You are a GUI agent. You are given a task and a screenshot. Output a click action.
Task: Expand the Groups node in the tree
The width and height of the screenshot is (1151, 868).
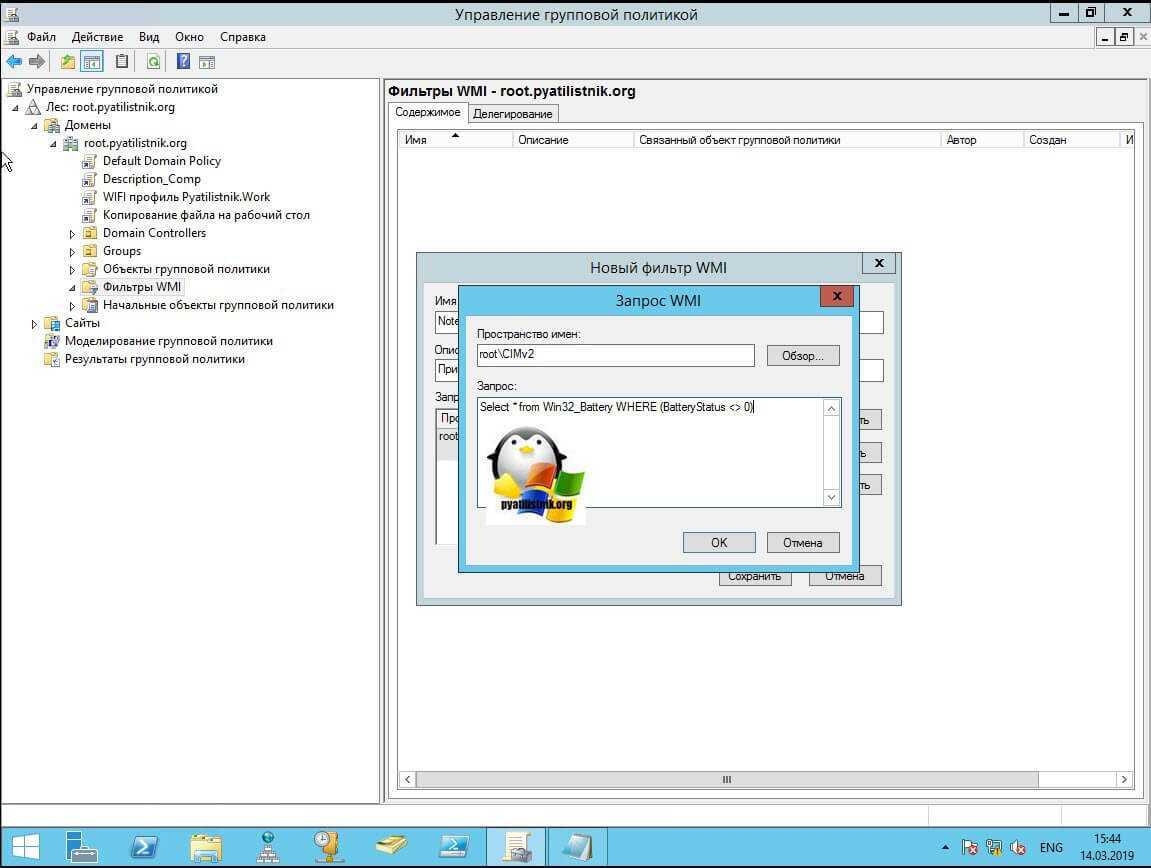pos(72,252)
